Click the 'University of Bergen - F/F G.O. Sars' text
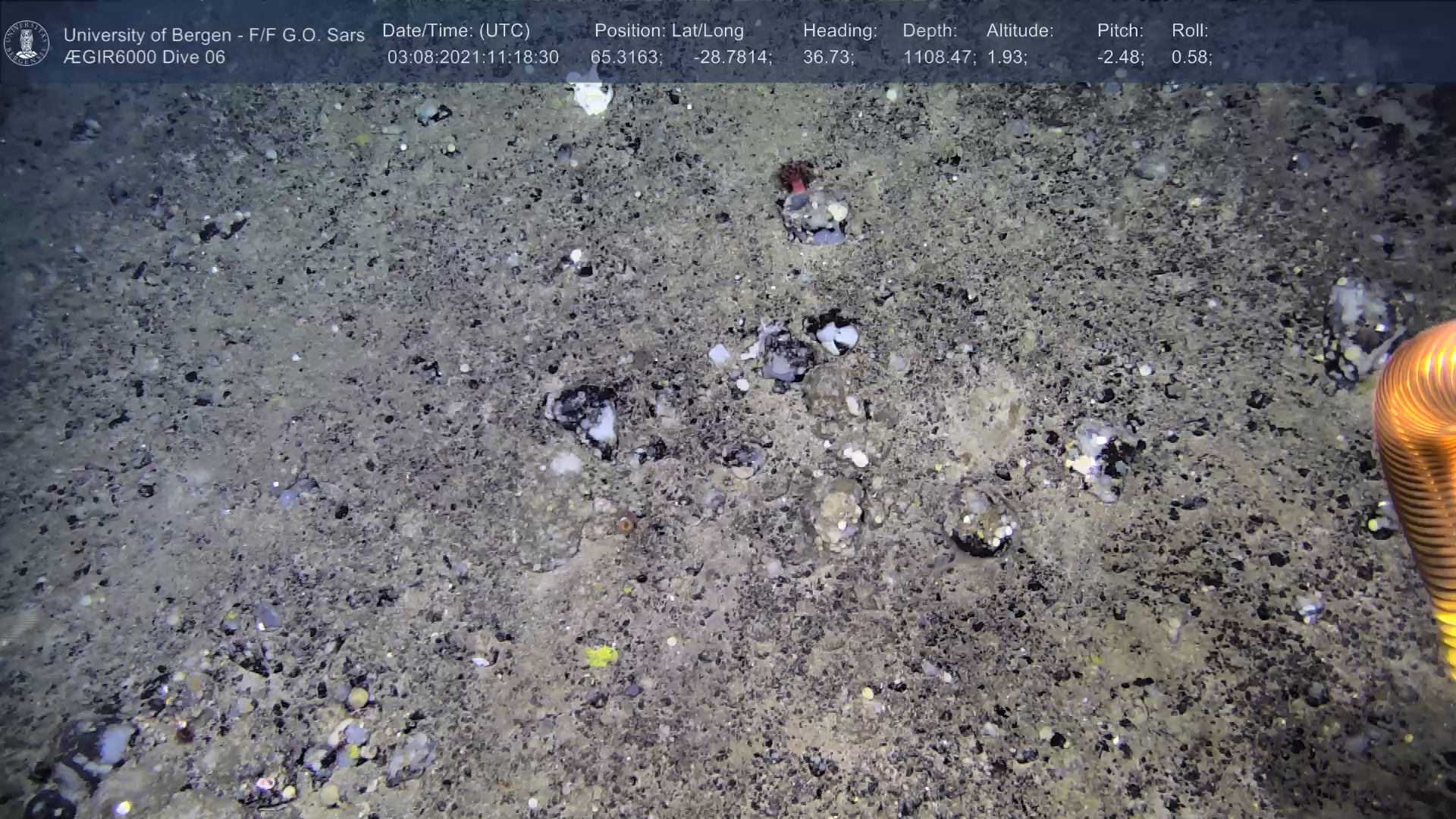1456x819 pixels. point(214,35)
